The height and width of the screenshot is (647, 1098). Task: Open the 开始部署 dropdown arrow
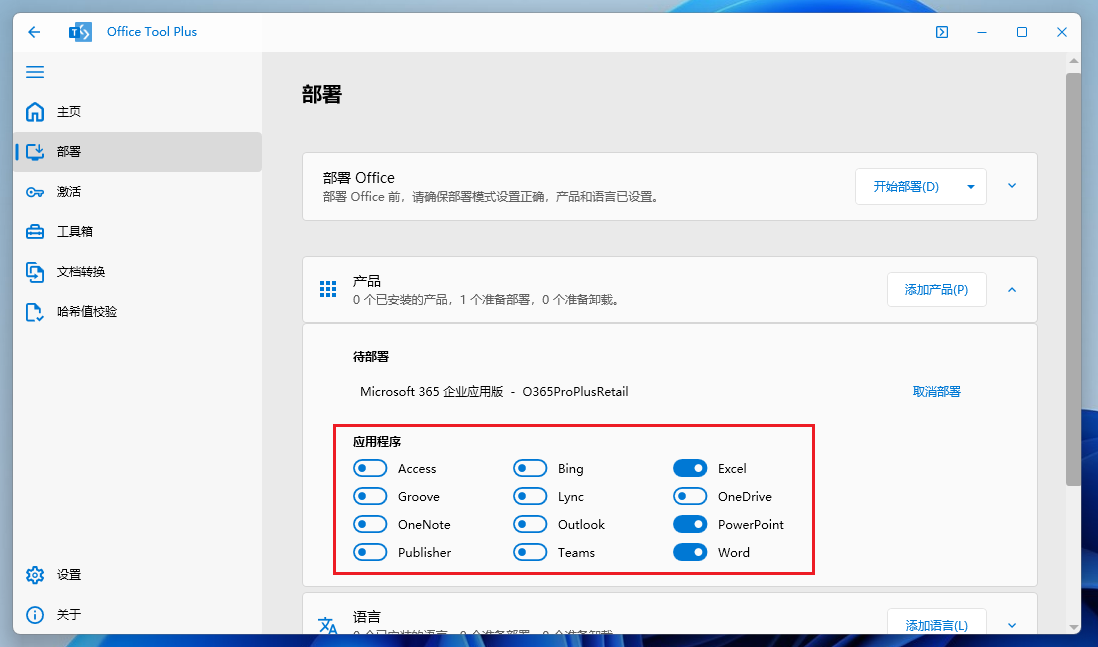971,187
